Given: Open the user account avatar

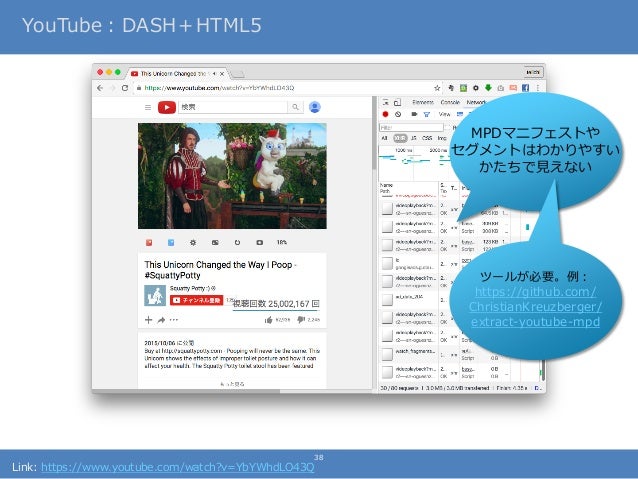Looking at the screenshot, I should tap(315, 107).
